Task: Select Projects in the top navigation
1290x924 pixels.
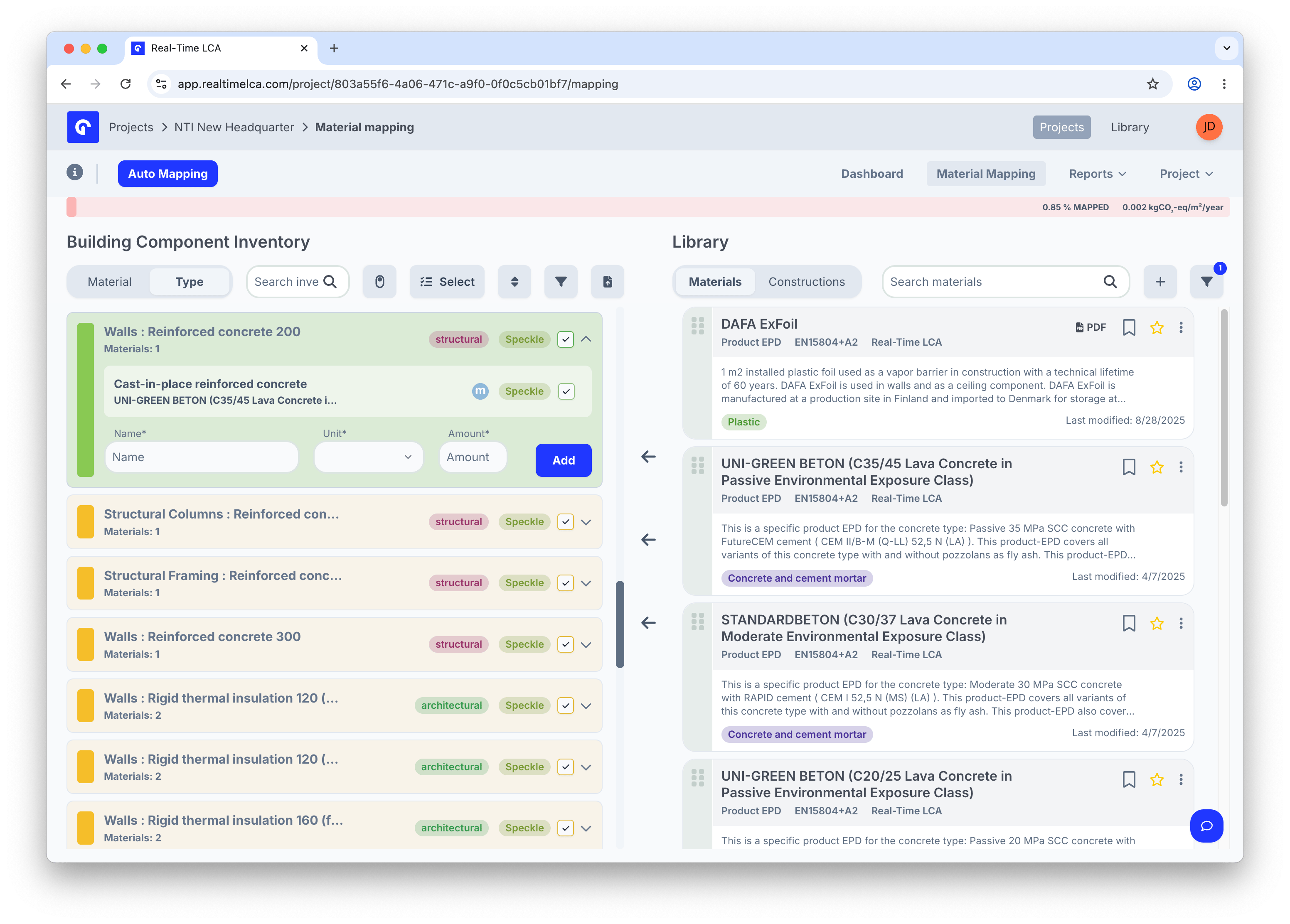Action: (x=1061, y=127)
